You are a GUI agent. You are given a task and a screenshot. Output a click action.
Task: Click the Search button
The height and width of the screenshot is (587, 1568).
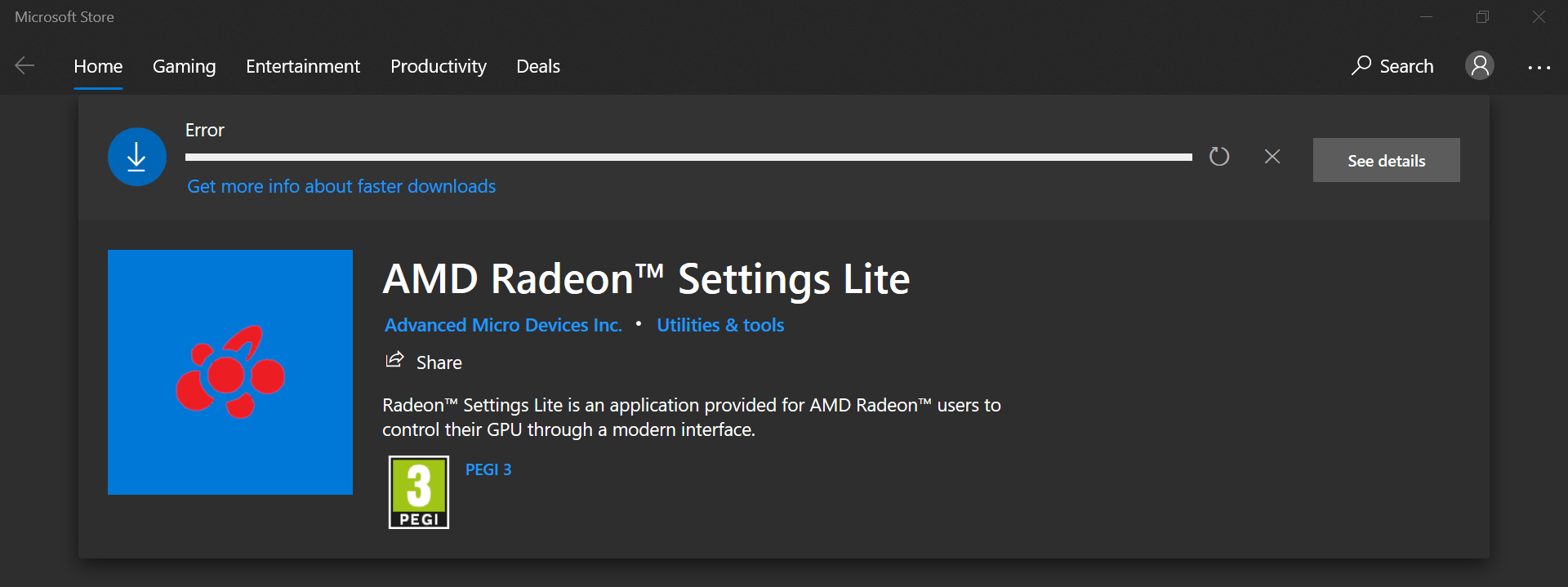pyautogui.click(x=1392, y=66)
